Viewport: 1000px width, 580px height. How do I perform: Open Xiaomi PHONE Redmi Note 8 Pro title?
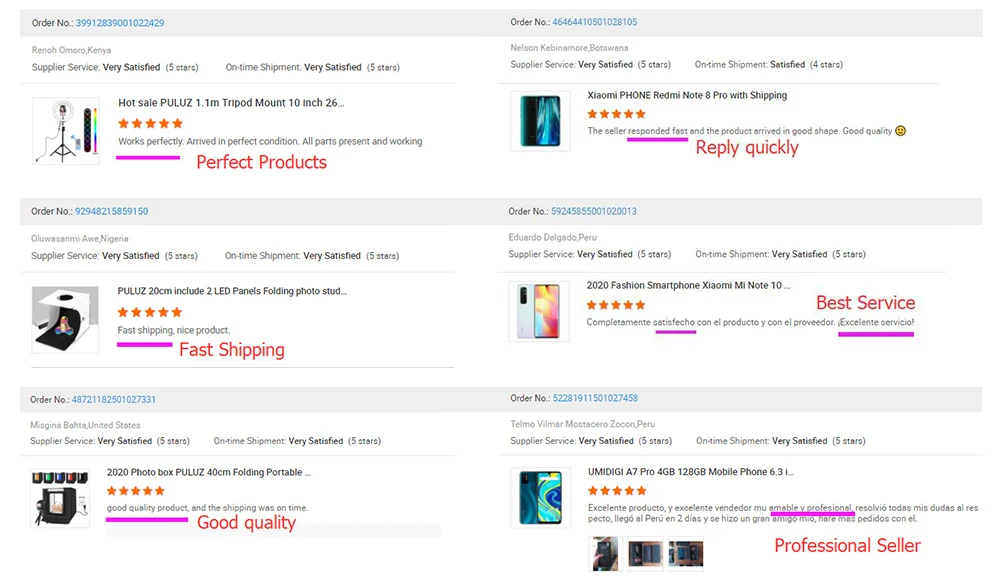[x=687, y=96]
